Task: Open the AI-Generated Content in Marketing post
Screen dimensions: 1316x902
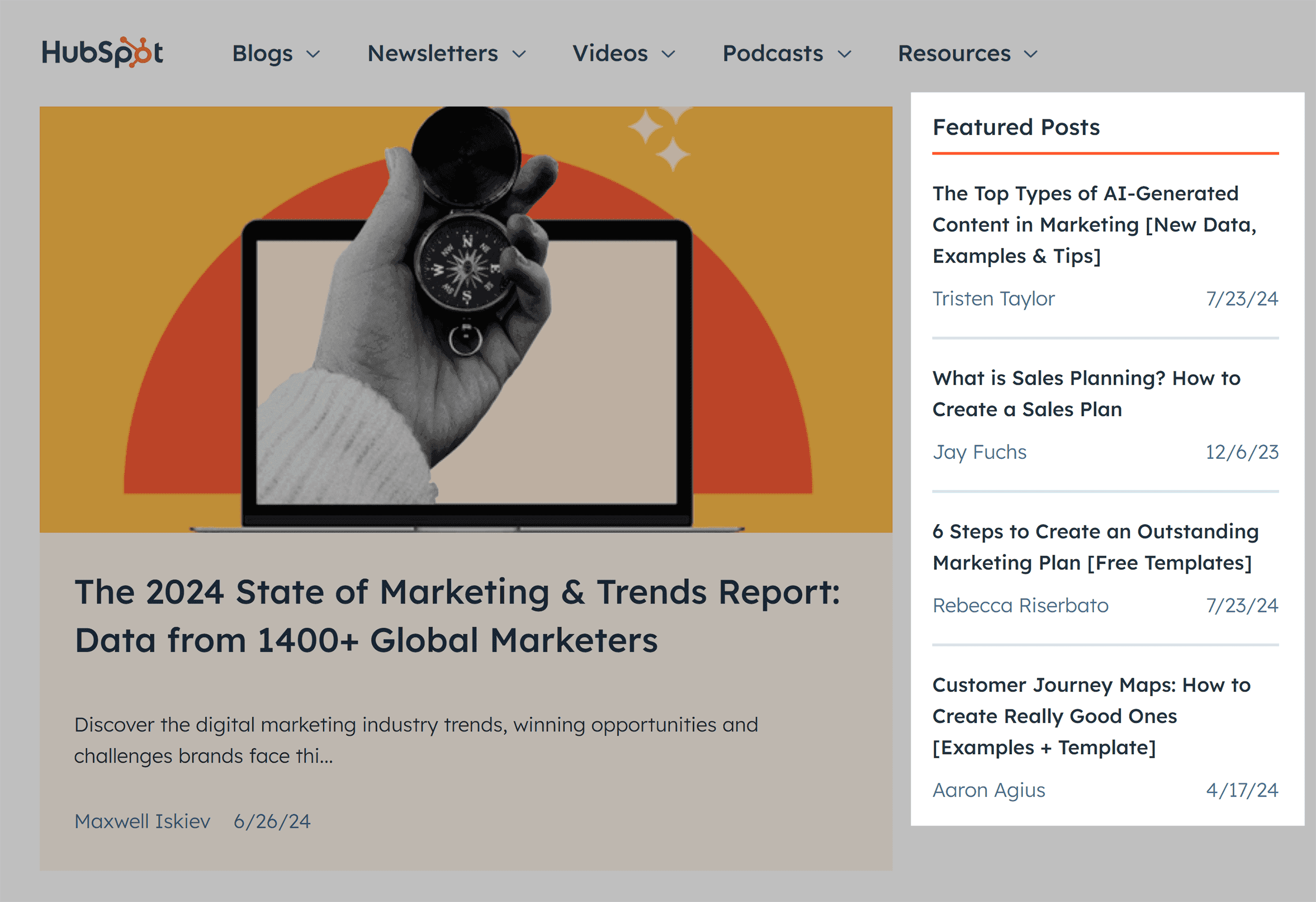Action: [x=1094, y=225]
